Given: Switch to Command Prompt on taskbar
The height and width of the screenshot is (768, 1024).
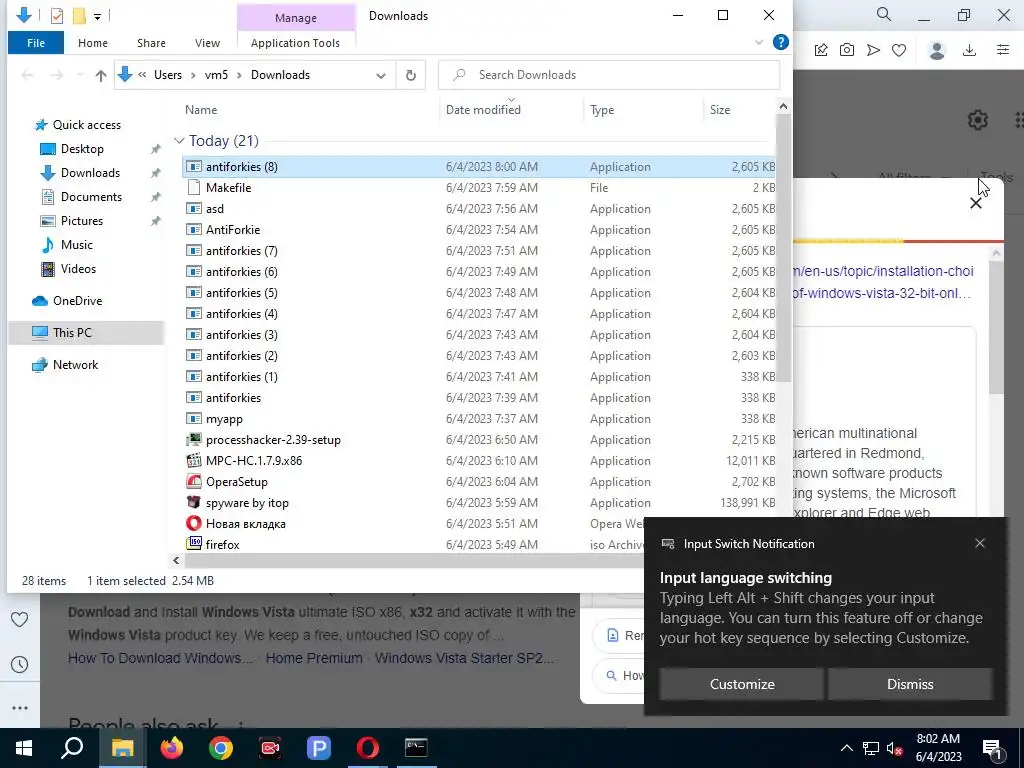Looking at the screenshot, I should point(416,748).
